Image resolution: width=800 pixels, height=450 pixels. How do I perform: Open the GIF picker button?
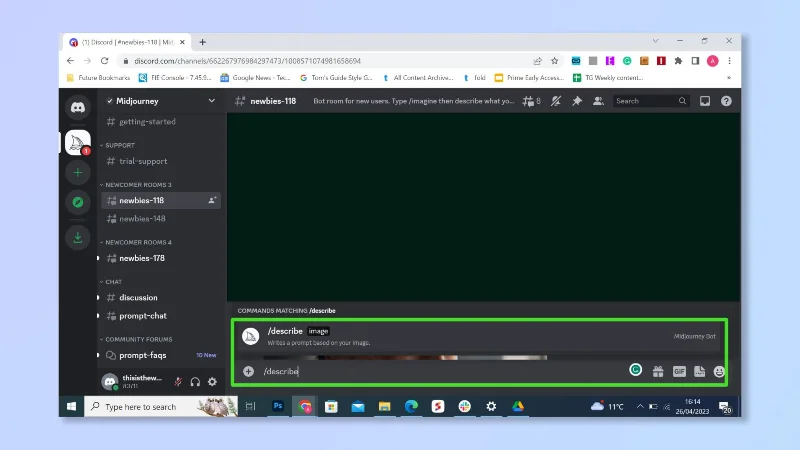pos(679,371)
